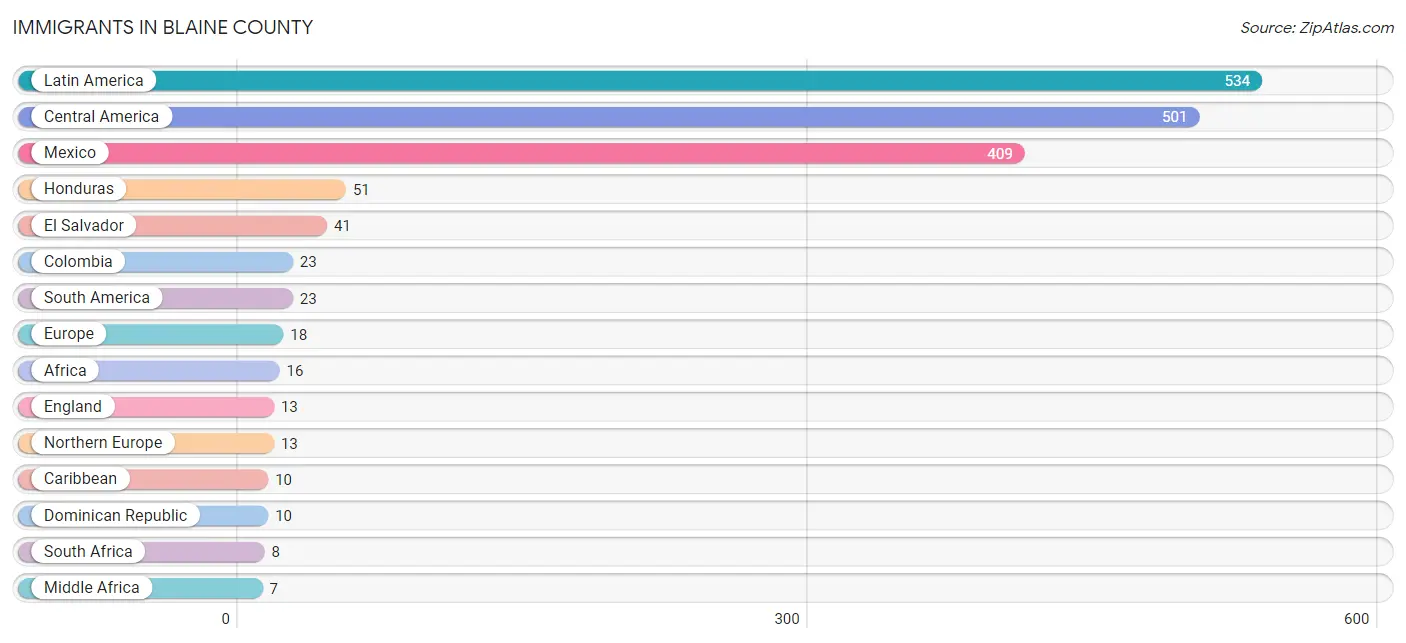Click the 13 value beside Northern Europe

289,443
